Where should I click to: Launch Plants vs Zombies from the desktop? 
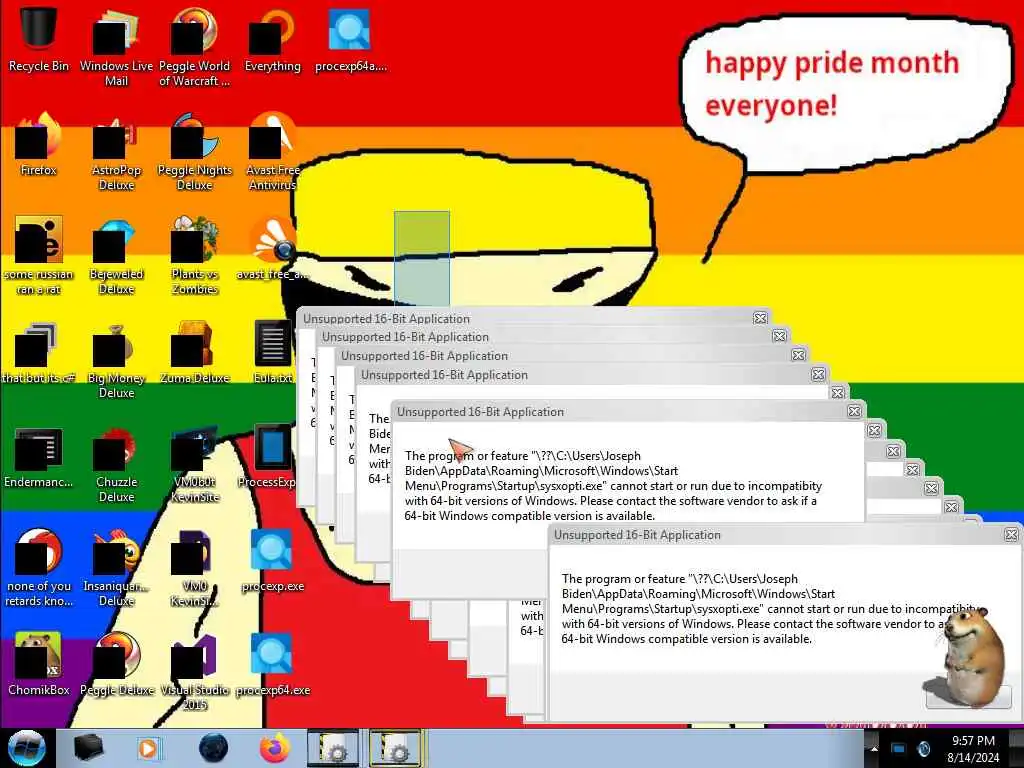195,255
